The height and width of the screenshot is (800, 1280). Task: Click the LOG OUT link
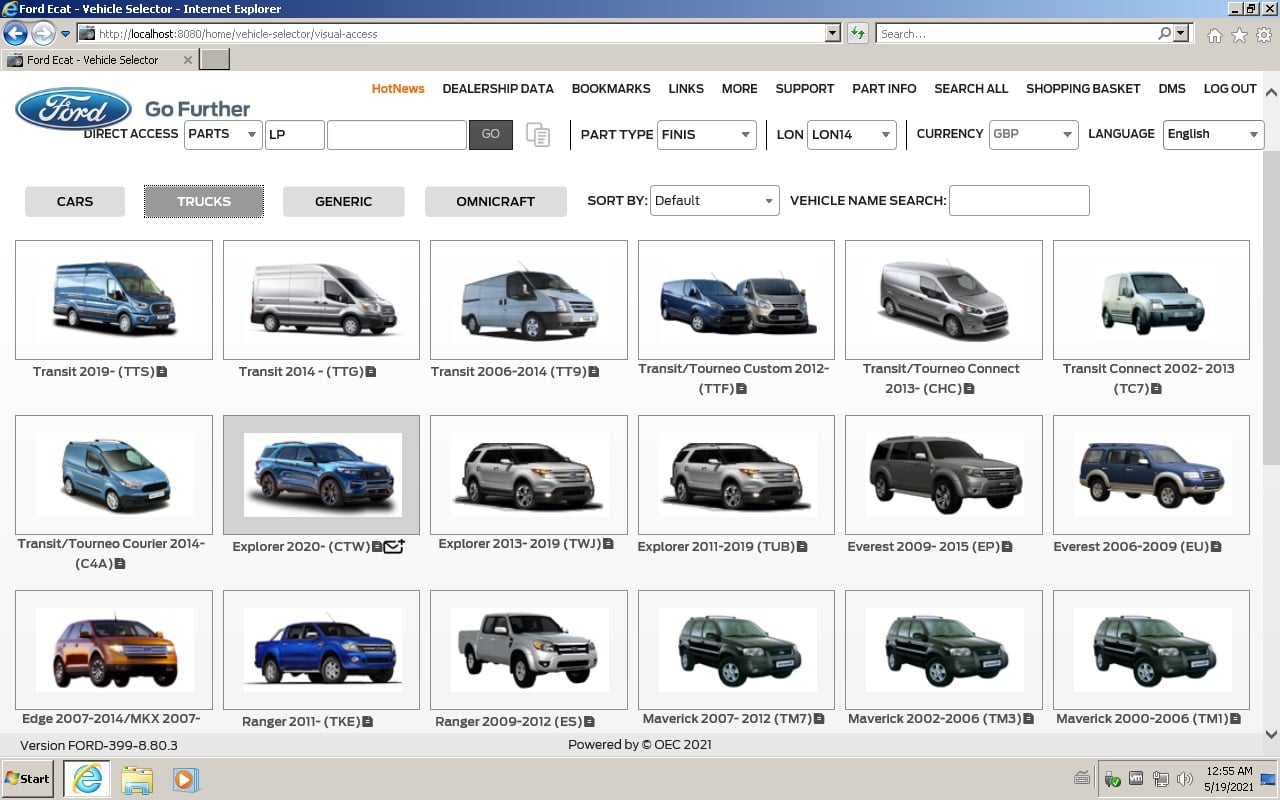(x=1230, y=89)
